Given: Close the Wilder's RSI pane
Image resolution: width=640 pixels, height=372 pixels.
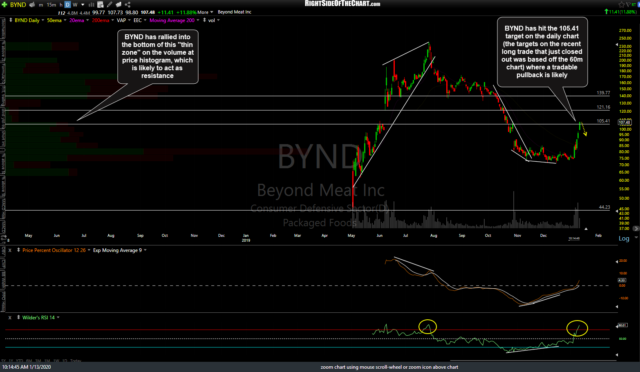Looking at the screenshot, I should (10, 317).
